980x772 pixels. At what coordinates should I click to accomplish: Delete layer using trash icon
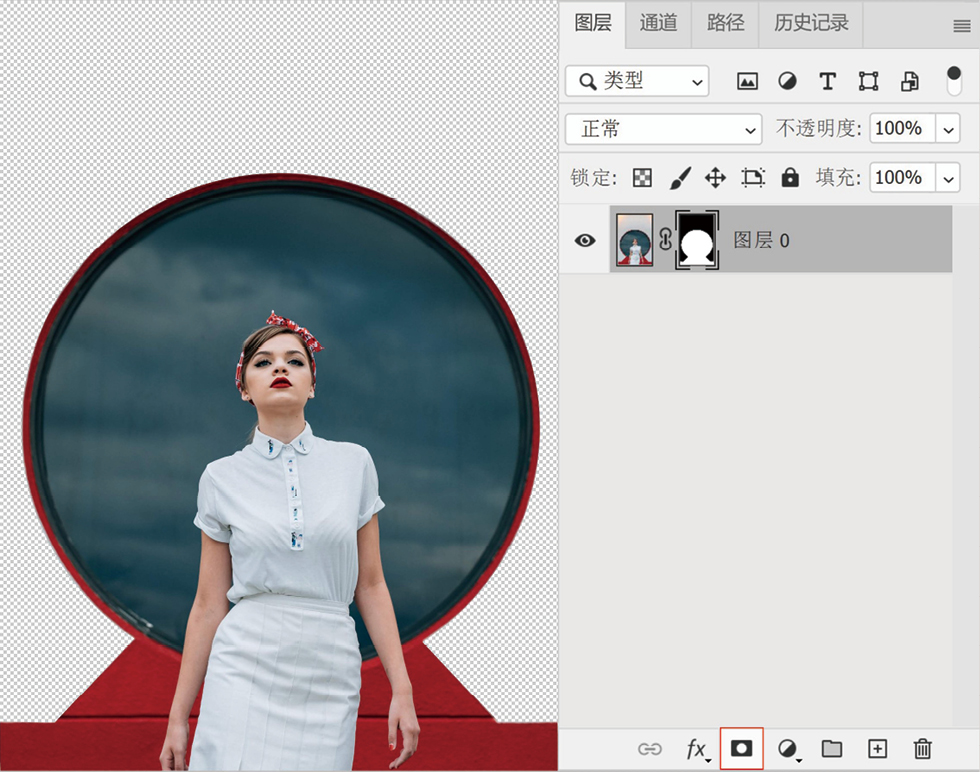coord(923,748)
